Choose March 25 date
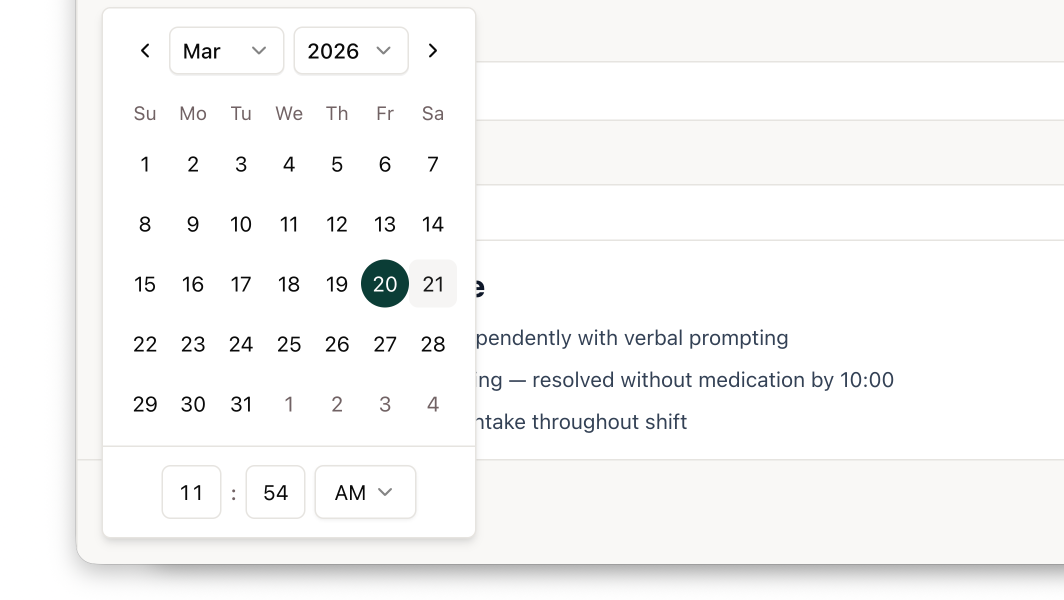The height and width of the screenshot is (600, 1064). click(289, 344)
